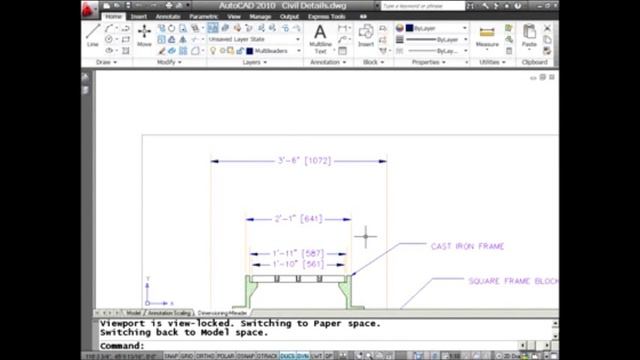
Task: Select the Rotate tool in Modify panel
Action: point(171,28)
